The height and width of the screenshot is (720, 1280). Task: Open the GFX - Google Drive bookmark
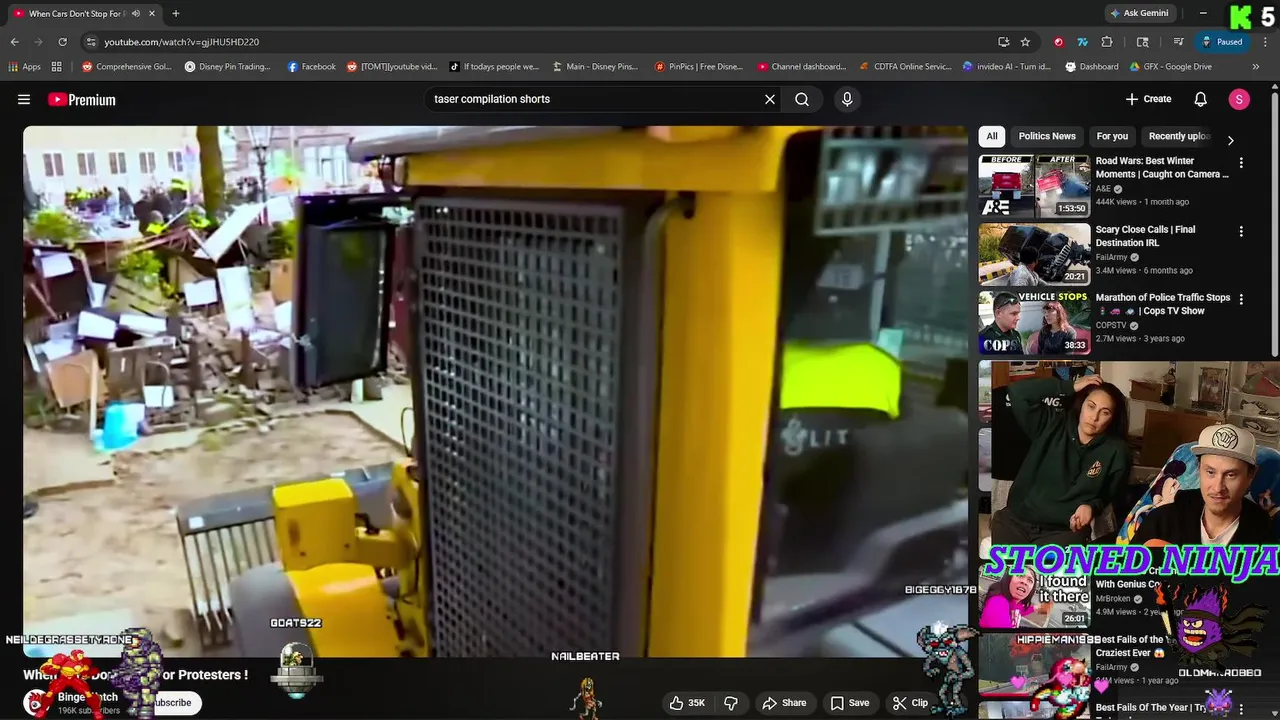1172,67
